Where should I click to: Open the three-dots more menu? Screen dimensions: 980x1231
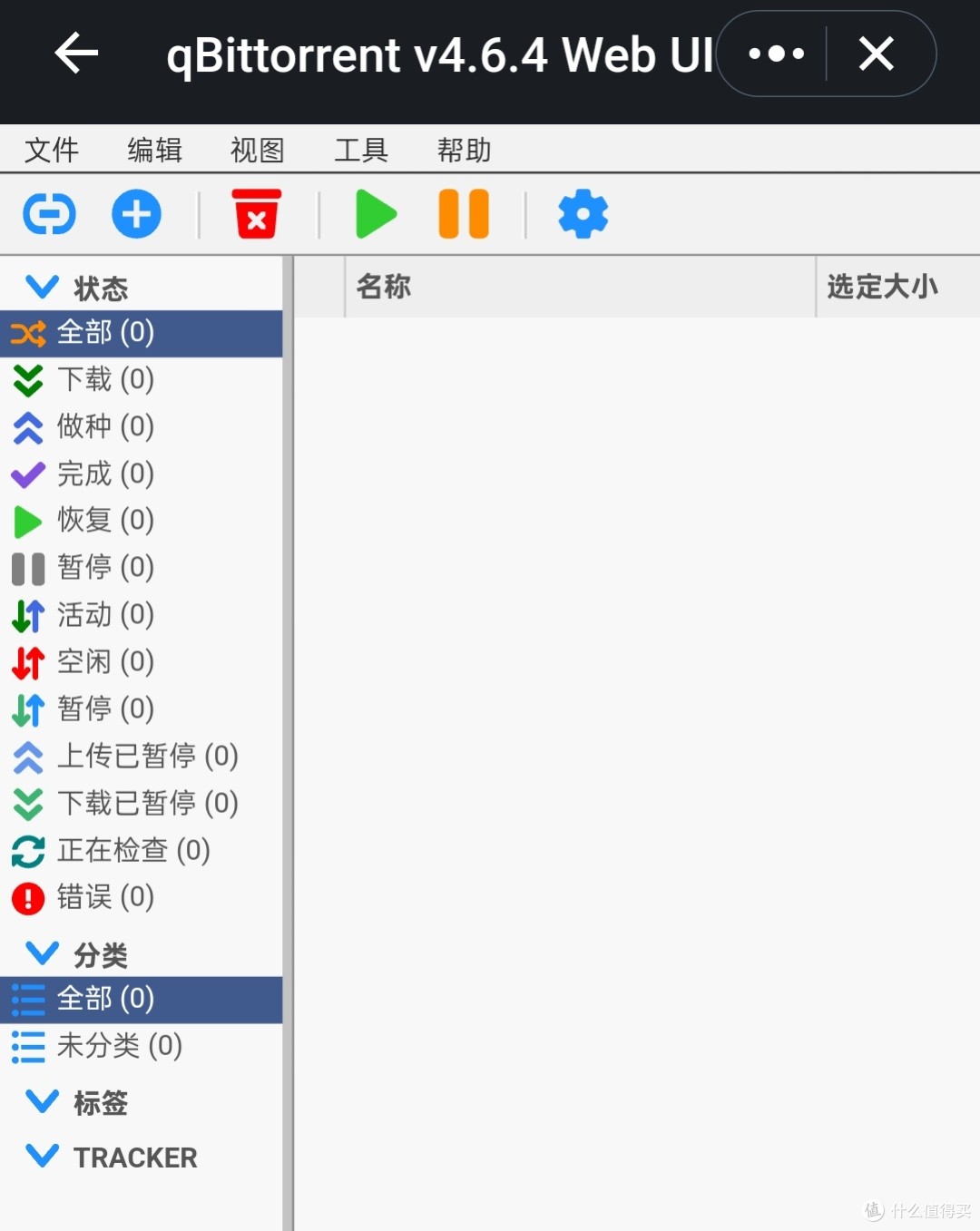pyautogui.click(x=776, y=54)
